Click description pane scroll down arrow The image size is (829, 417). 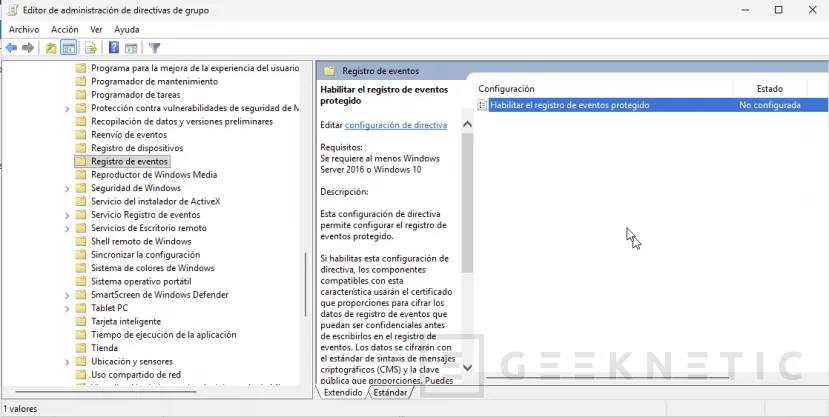(x=467, y=367)
